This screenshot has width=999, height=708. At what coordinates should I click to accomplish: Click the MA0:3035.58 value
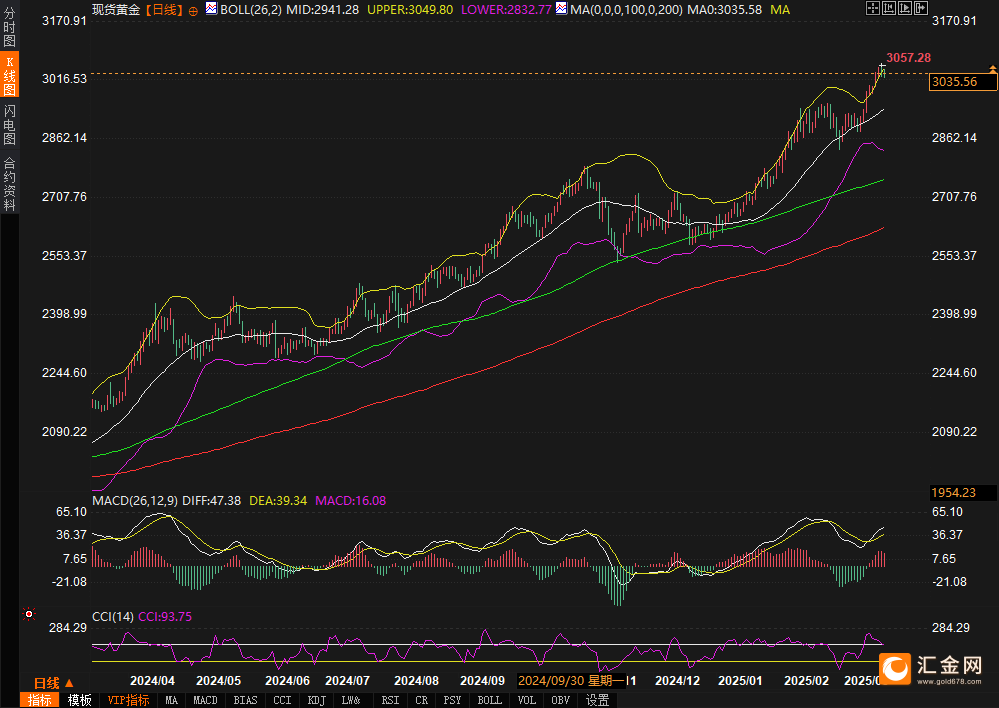pyautogui.click(x=724, y=10)
